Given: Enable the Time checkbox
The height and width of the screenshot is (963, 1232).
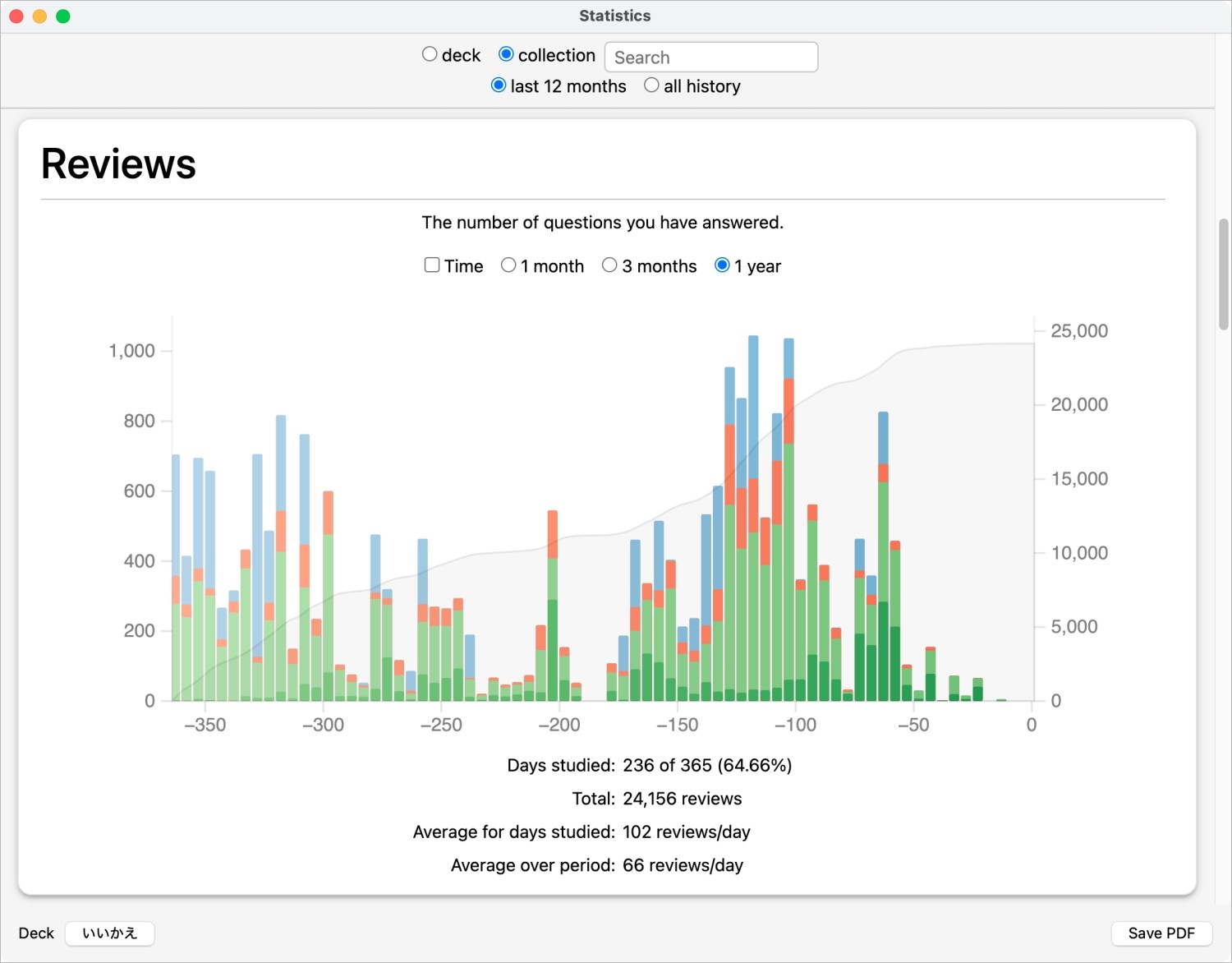Looking at the screenshot, I should 432,265.
